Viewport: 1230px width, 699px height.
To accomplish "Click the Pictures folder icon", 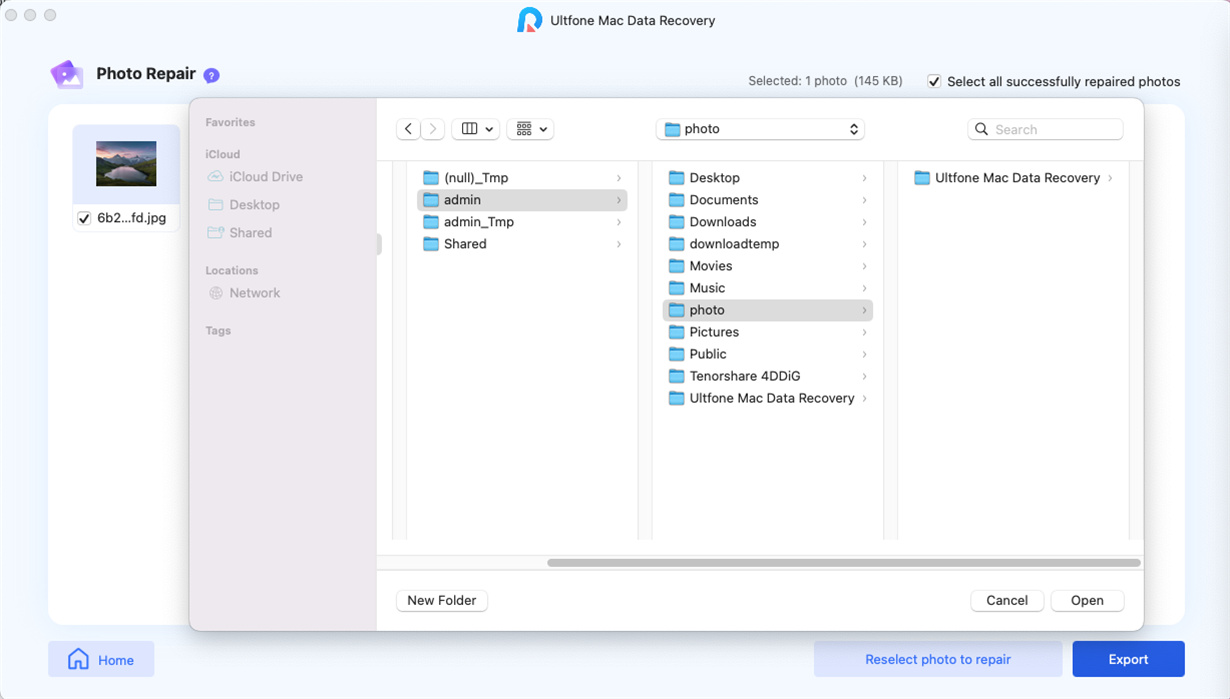I will click(x=677, y=332).
